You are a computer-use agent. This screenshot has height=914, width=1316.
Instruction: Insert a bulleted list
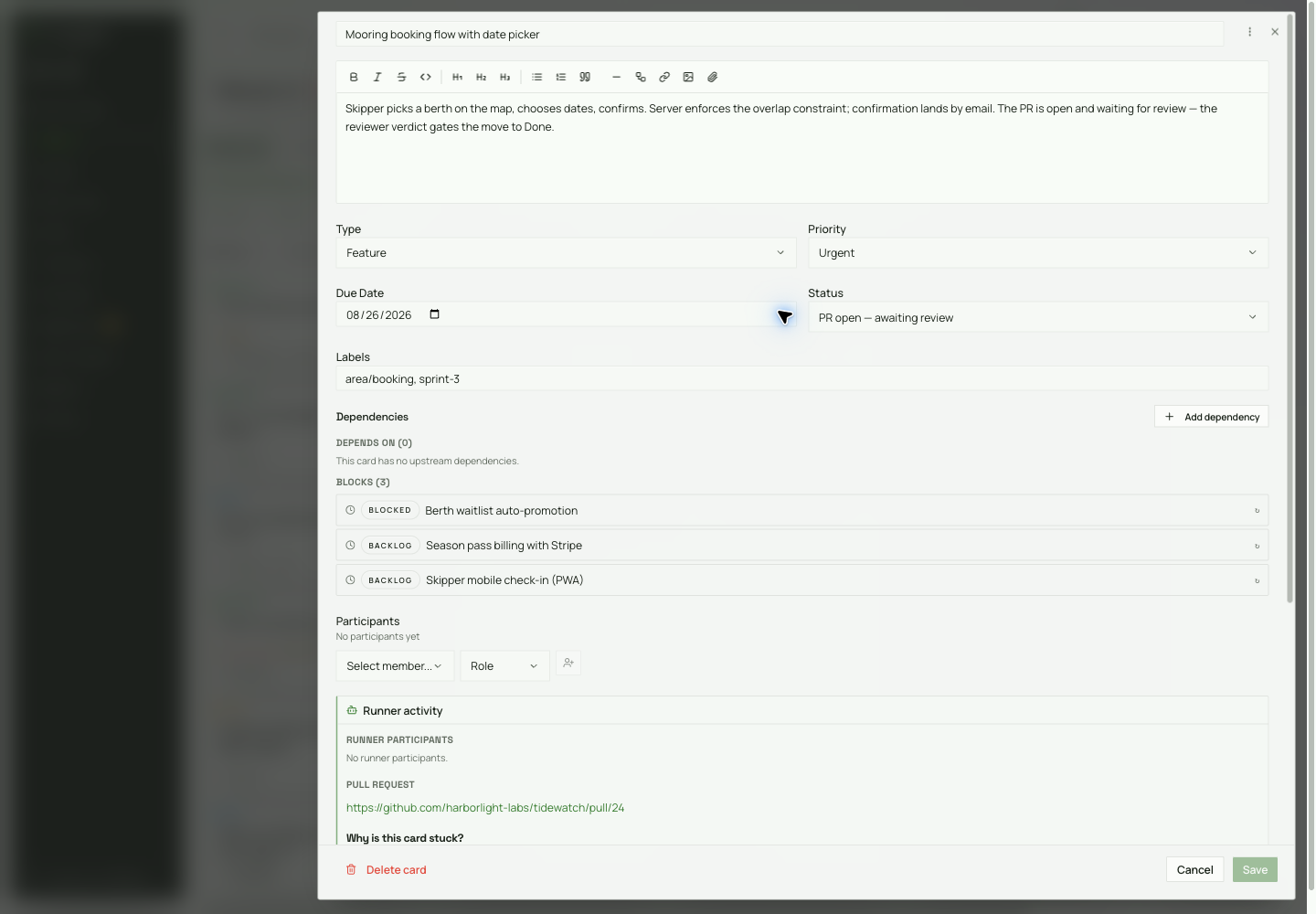coord(537,78)
